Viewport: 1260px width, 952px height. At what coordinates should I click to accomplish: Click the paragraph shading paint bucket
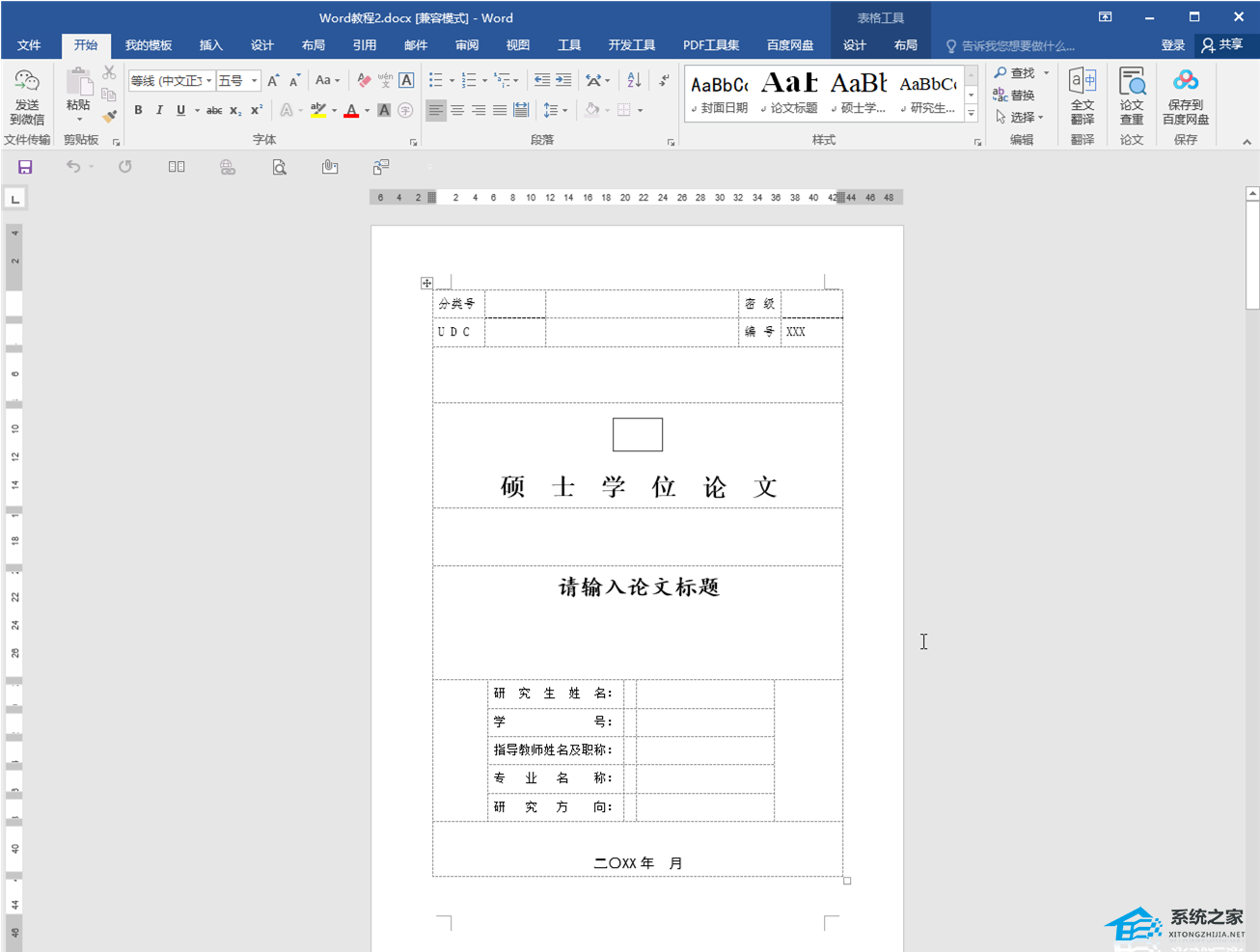point(592,110)
